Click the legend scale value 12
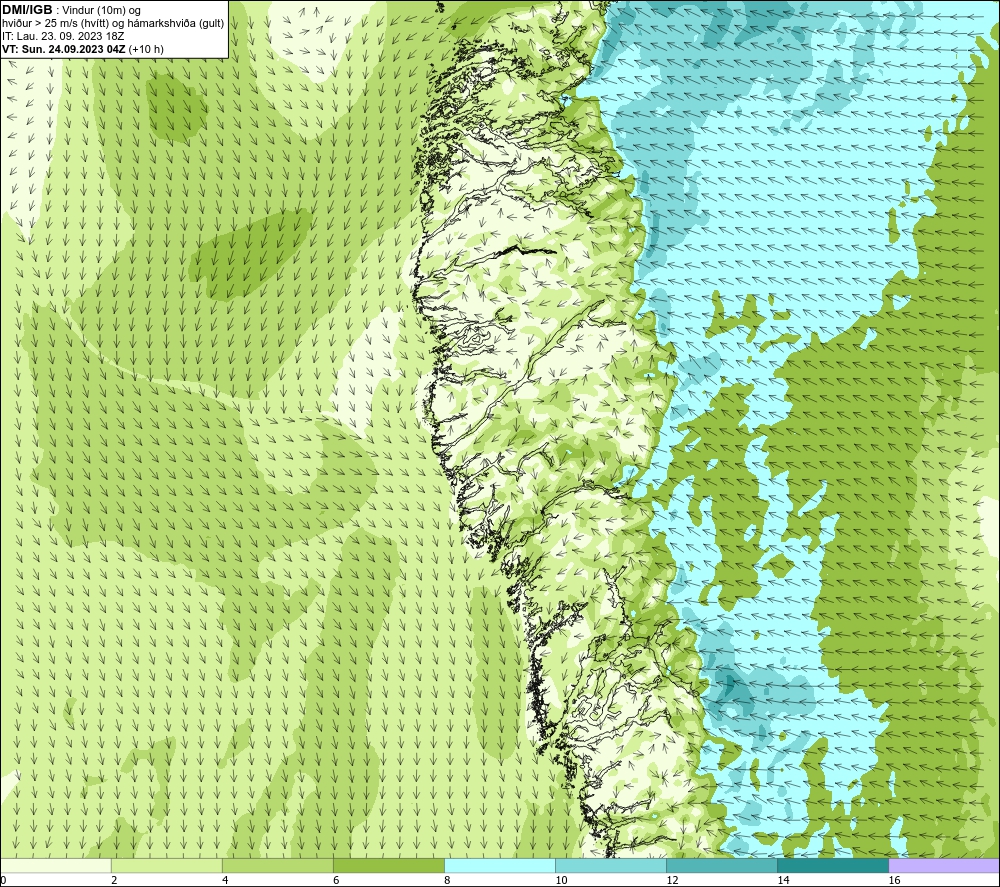1000x887 pixels. (x=672, y=881)
